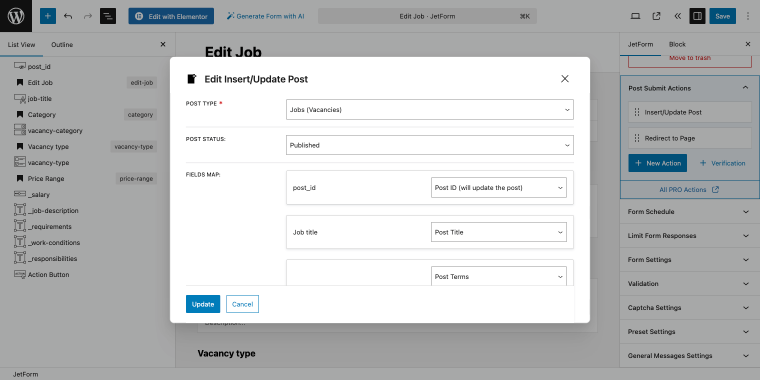The image size is (760, 380).
Task: Open the Job title mapping dropdown
Action: [x=499, y=232]
